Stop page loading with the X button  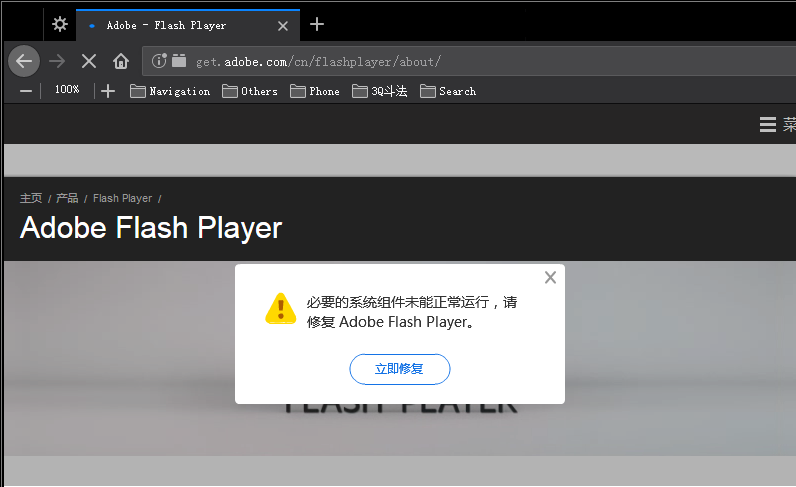coord(89,61)
